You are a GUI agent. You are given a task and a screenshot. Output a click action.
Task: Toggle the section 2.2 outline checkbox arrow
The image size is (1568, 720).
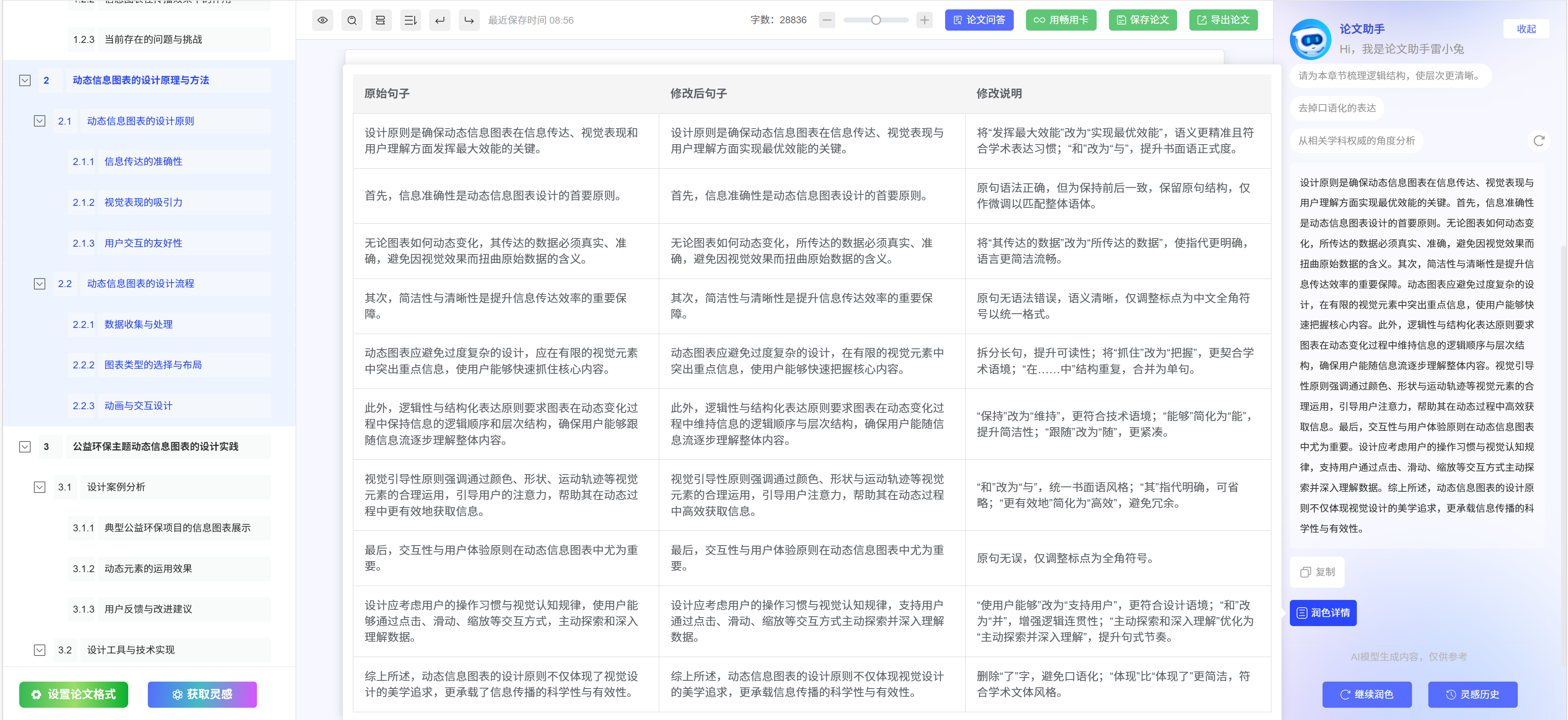[40, 283]
